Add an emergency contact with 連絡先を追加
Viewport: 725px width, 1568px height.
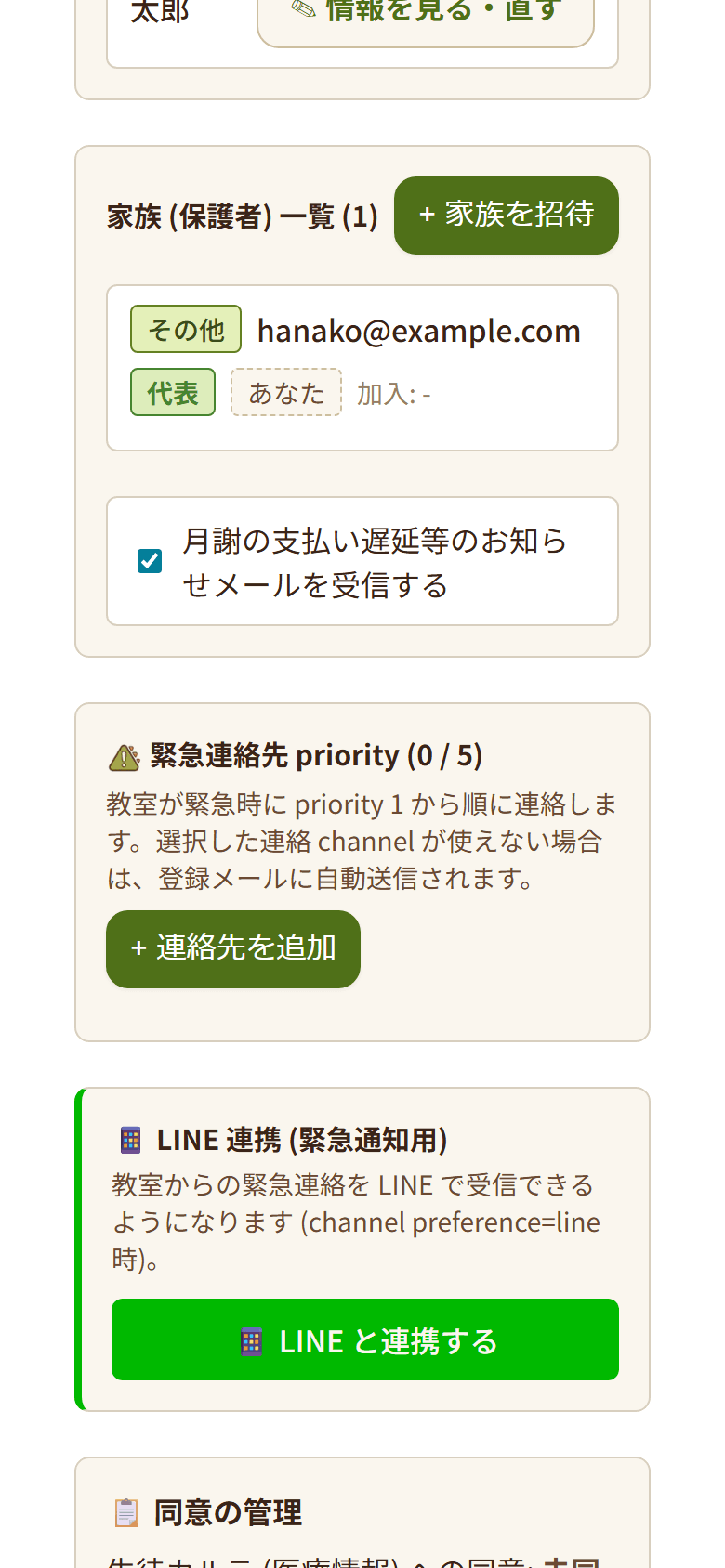(233, 949)
